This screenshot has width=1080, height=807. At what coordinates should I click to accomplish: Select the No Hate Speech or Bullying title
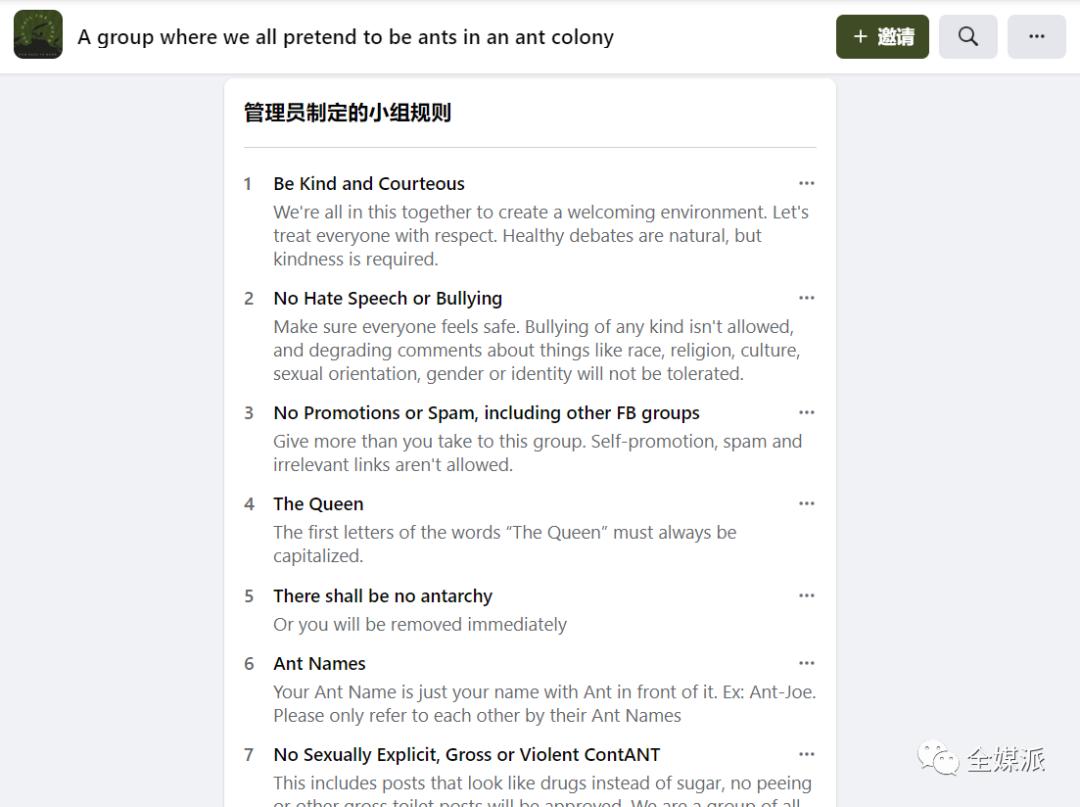pyautogui.click(x=387, y=298)
